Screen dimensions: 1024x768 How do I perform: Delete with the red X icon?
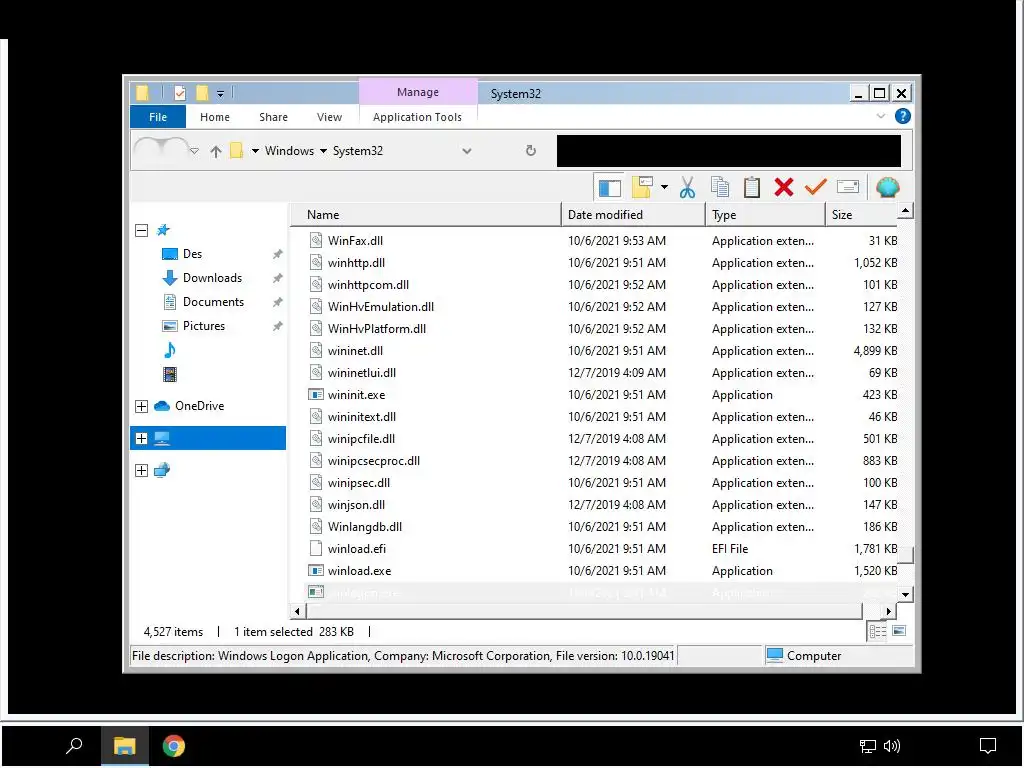coord(784,187)
